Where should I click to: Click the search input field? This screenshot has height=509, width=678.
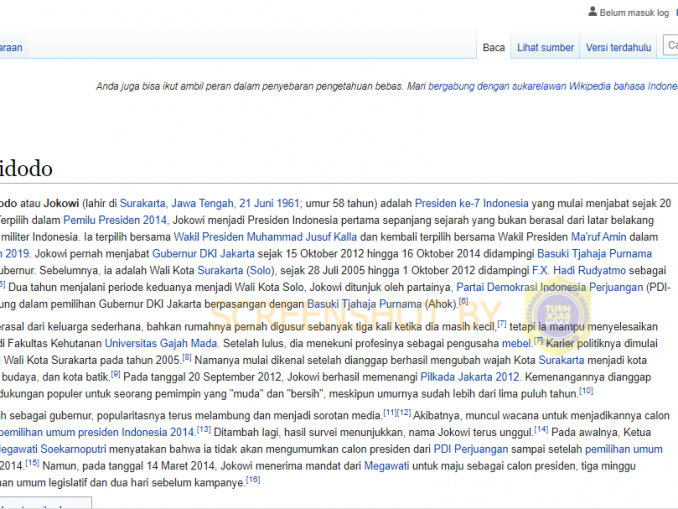click(x=671, y=45)
